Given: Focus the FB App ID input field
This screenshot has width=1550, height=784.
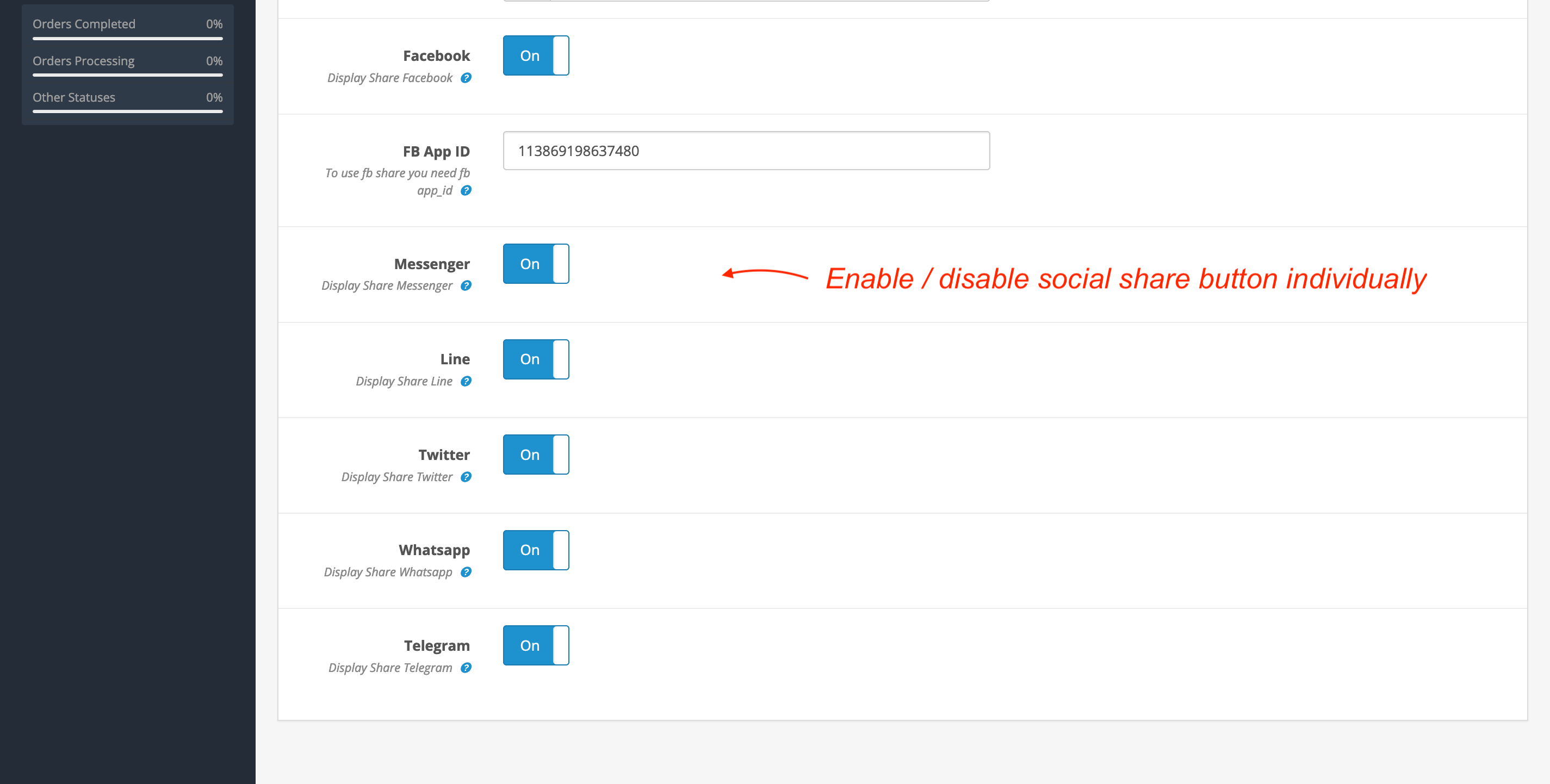Looking at the screenshot, I should [x=746, y=151].
